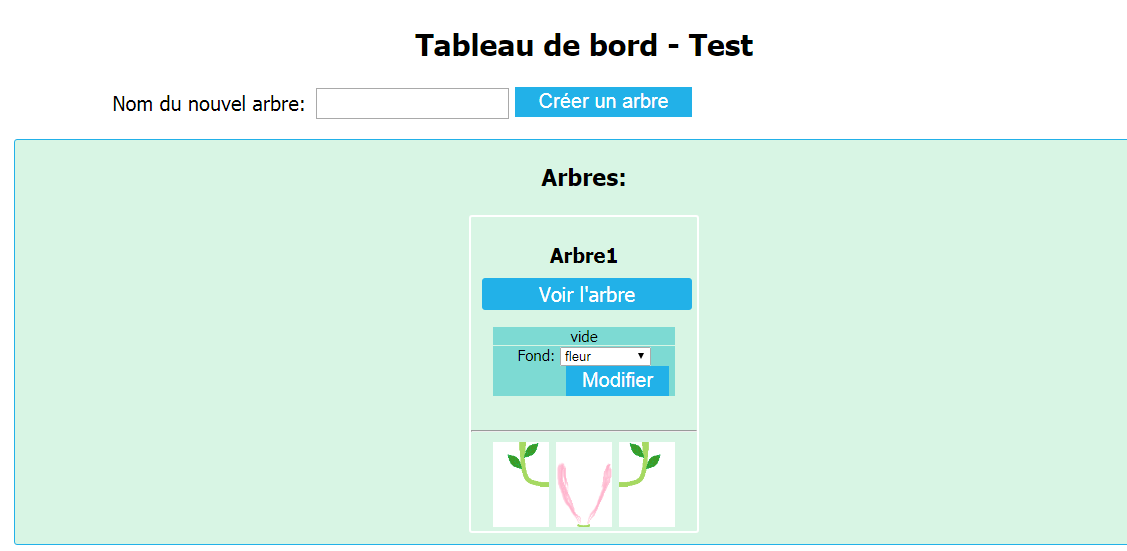Click the right green stem thumbnail
The height and width of the screenshot is (551, 1127).
[x=647, y=484]
